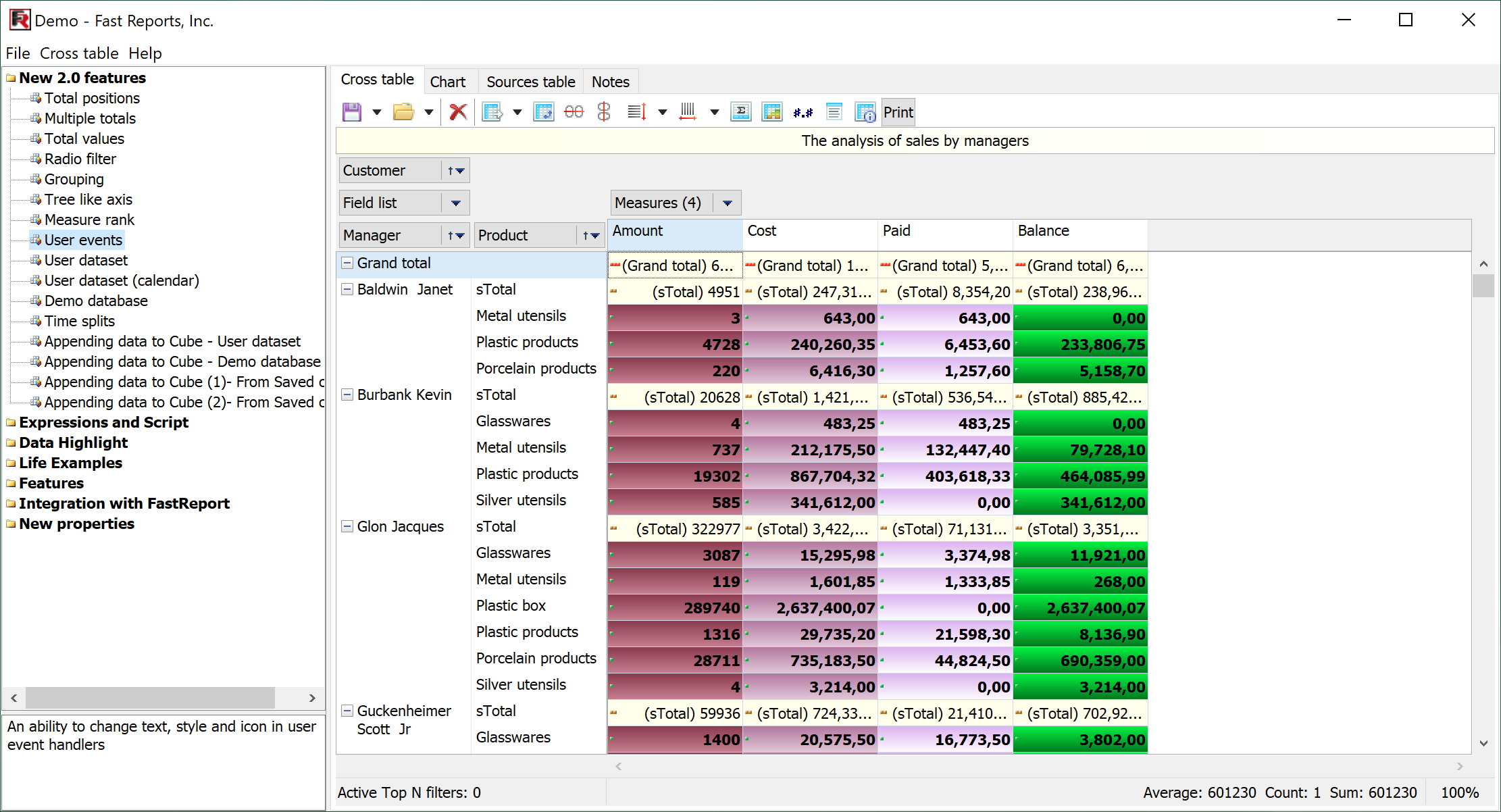Click the red X clear icon
Image resolution: width=1501 pixels, height=812 pixels.
coord(458,112)
